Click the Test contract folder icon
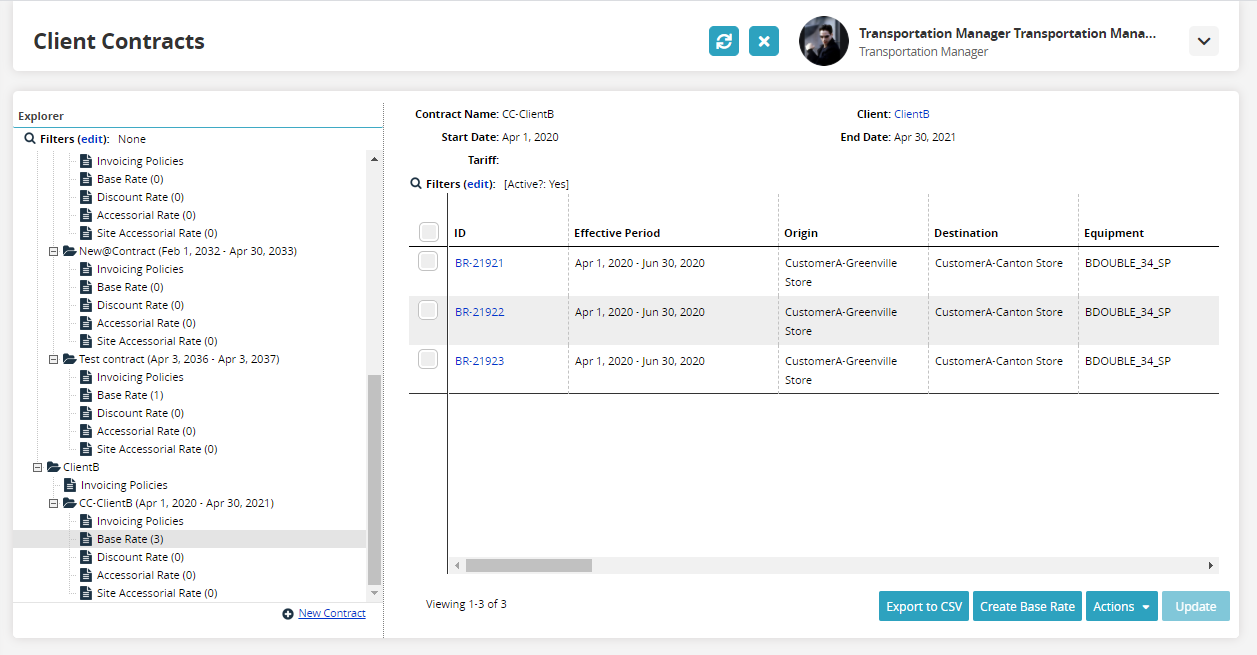Screen dimensions: 1257x655 pos(69,359)
